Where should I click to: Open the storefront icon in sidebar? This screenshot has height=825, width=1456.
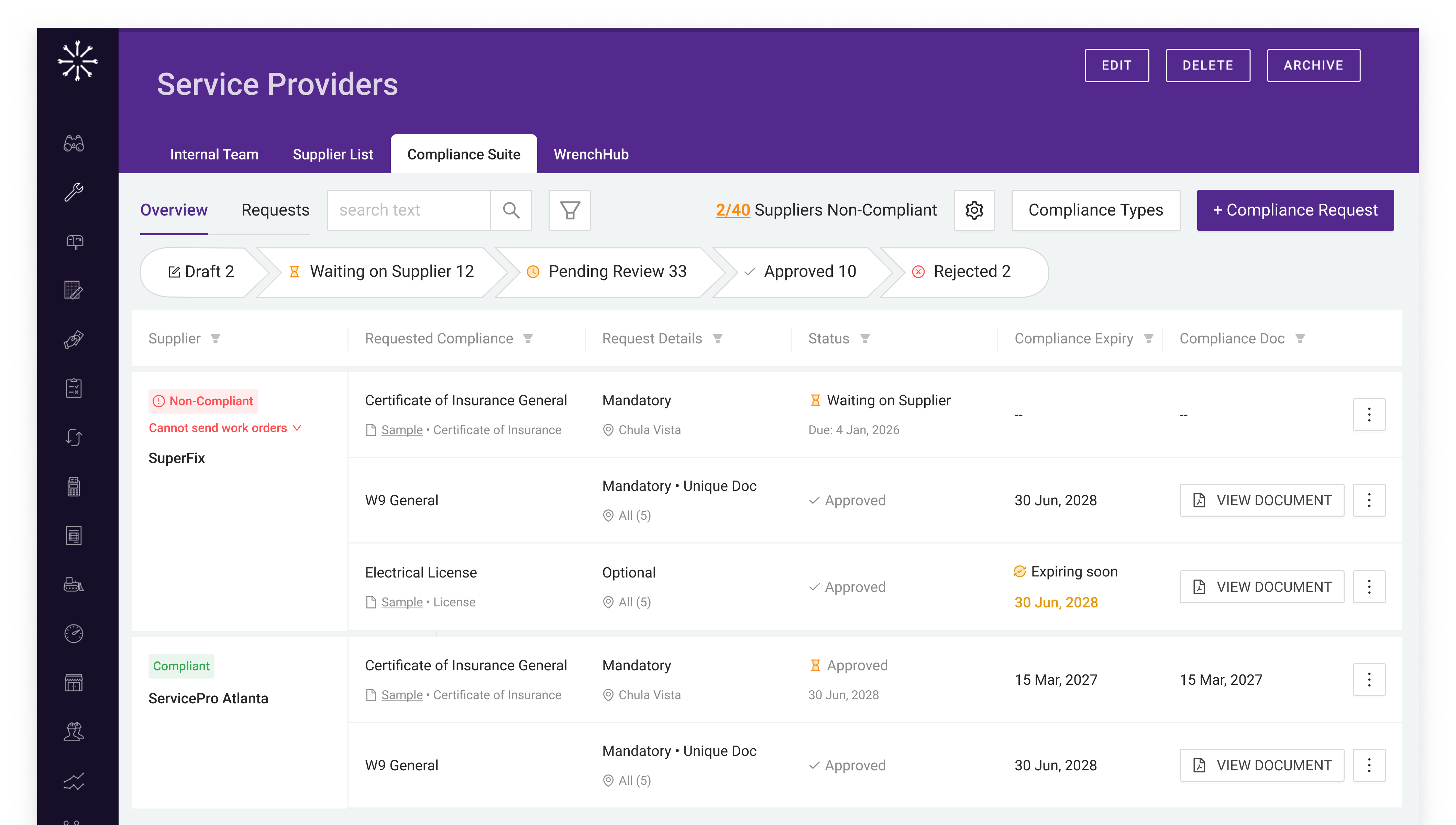[74, 683]
